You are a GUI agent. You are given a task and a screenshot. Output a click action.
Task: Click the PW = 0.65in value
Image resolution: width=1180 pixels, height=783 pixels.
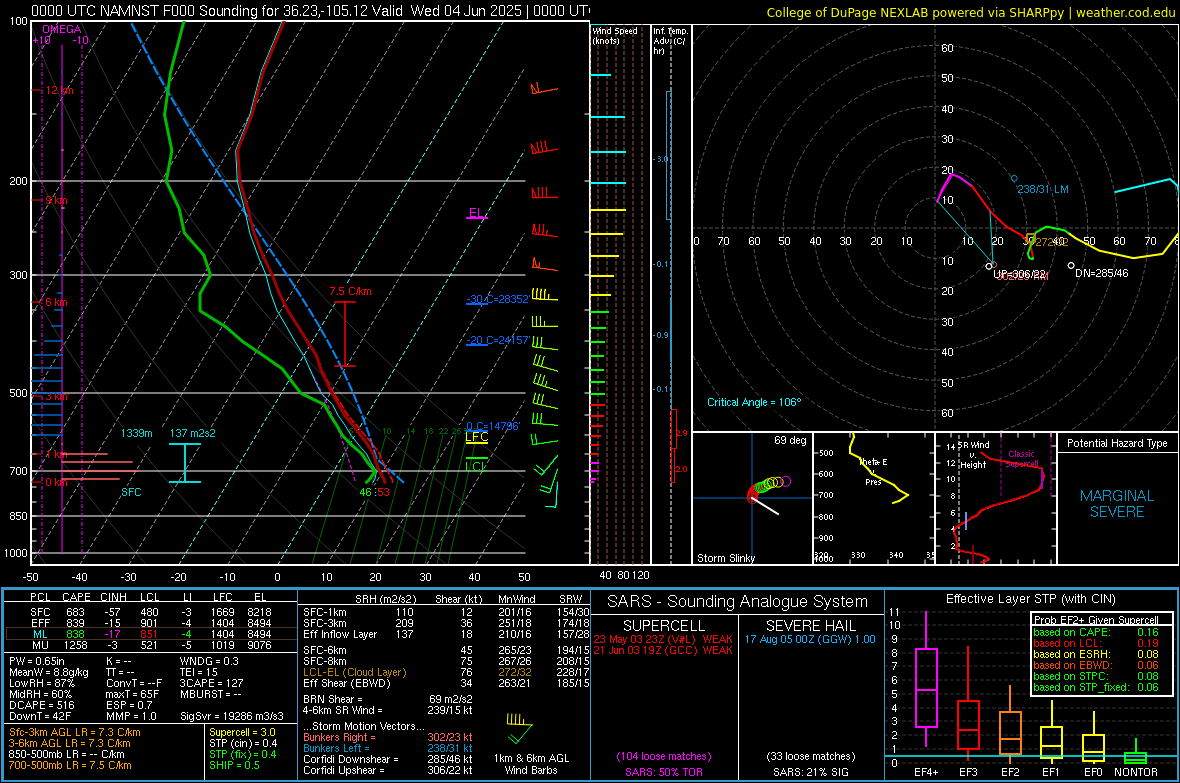tap(37, 662)
